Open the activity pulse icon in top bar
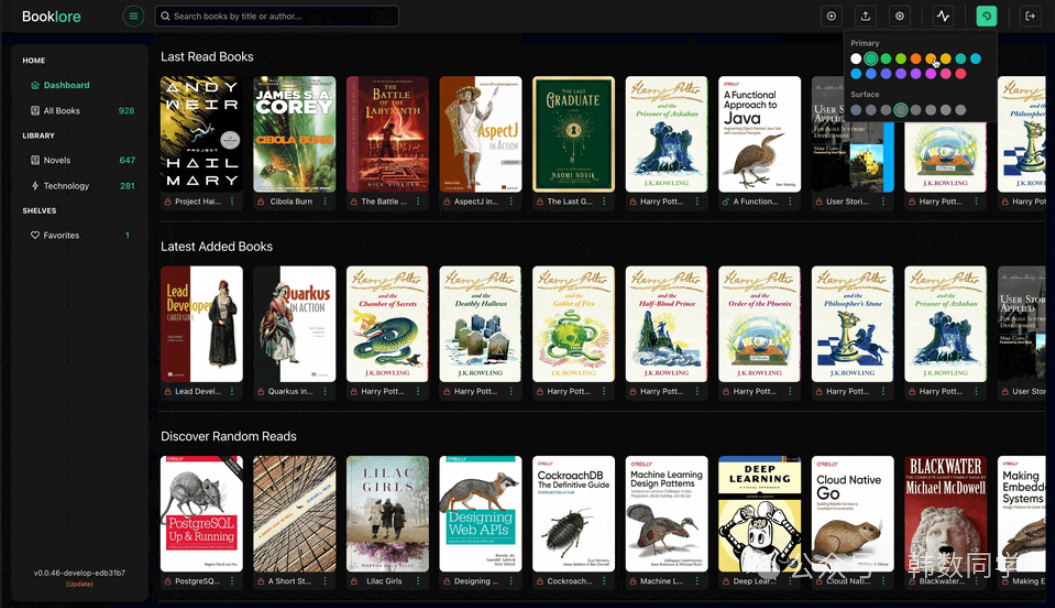 [x=943, y=16]
